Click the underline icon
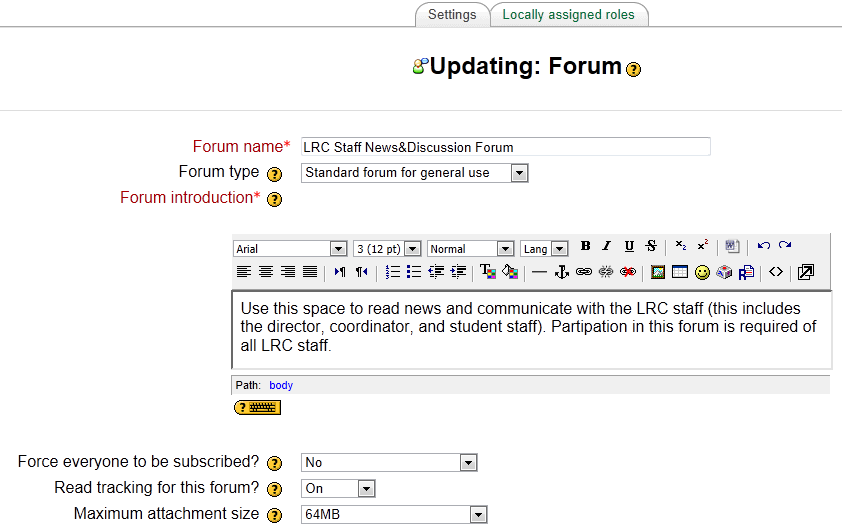This screenshot has width=842, height=531. click(x=629, y=247)
